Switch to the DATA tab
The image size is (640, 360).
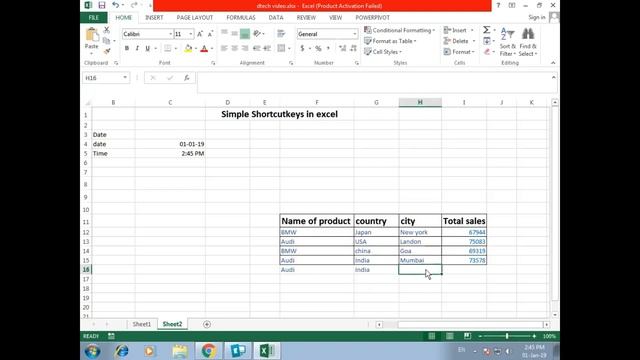tap(276, 18)
